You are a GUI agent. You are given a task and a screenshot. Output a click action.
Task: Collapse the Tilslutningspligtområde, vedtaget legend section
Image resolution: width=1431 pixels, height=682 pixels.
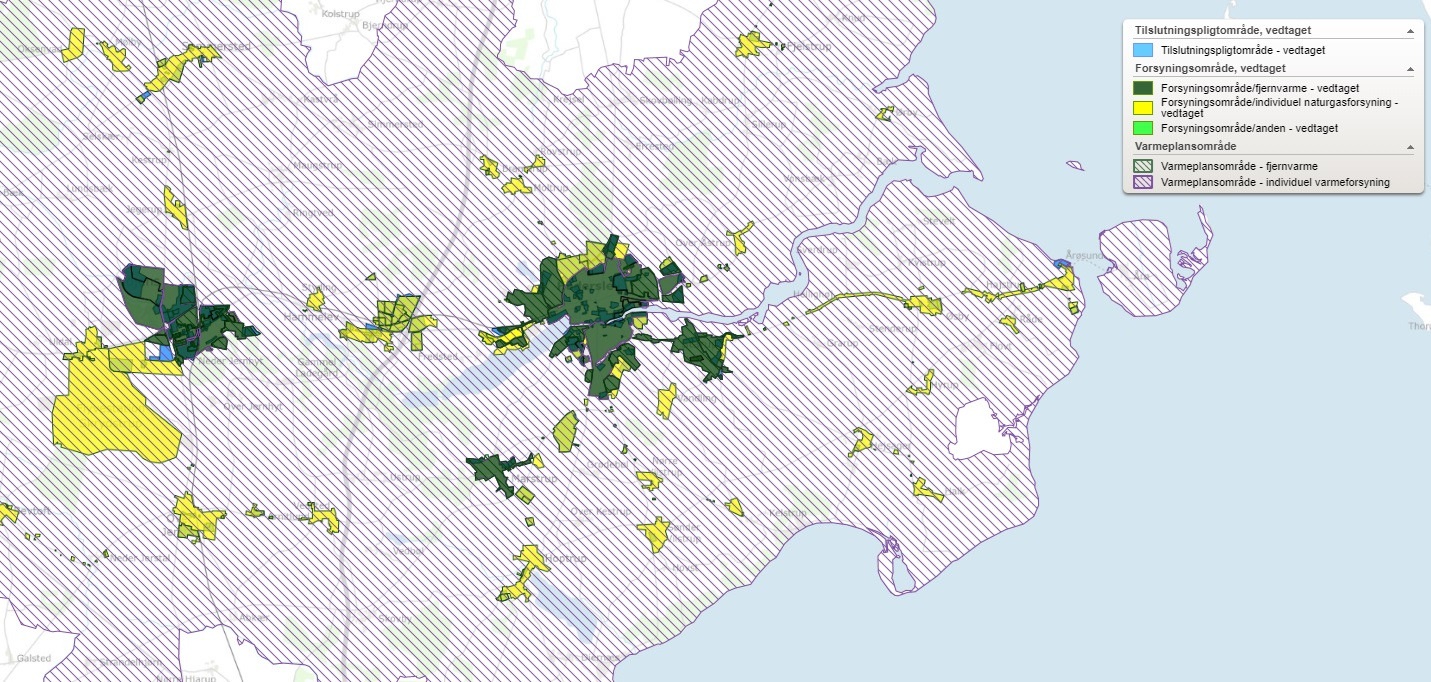pos(1410,31)
